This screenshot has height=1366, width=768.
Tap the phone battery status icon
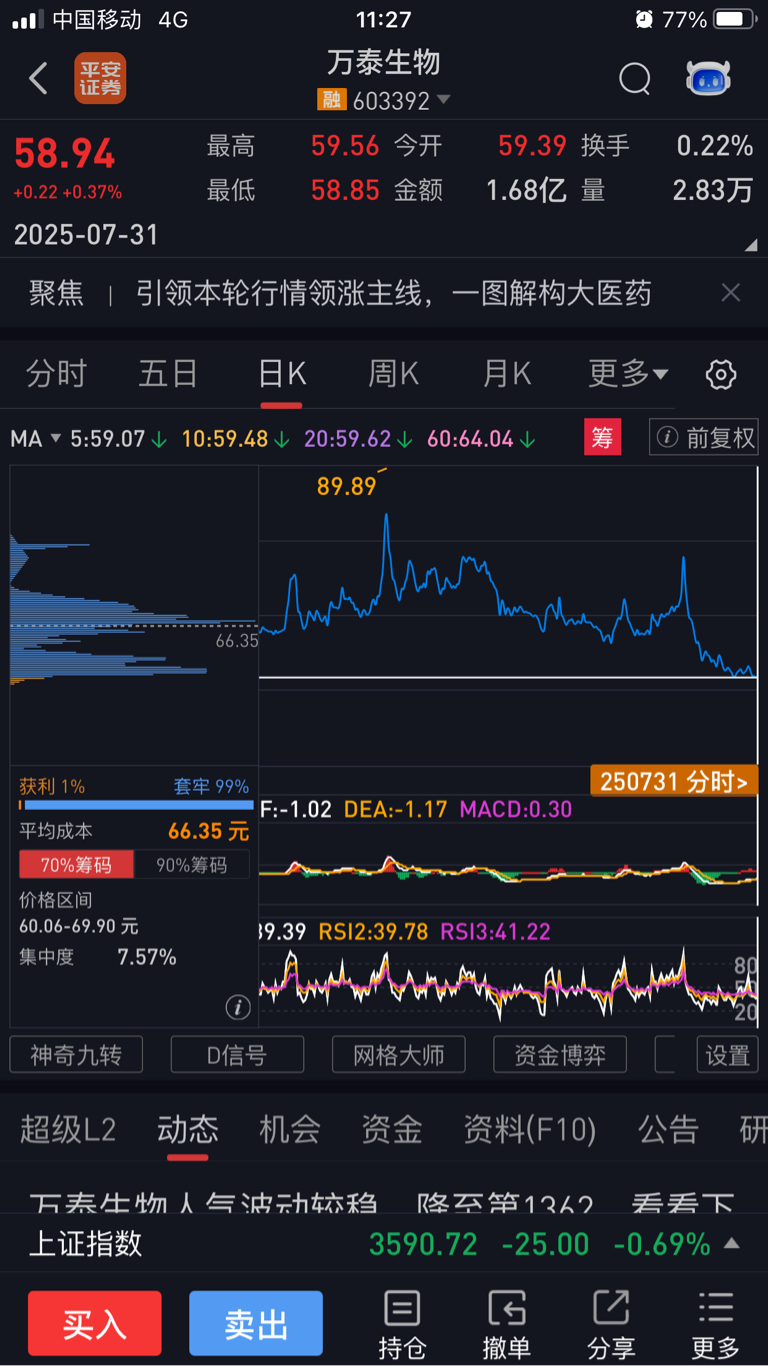735,19
